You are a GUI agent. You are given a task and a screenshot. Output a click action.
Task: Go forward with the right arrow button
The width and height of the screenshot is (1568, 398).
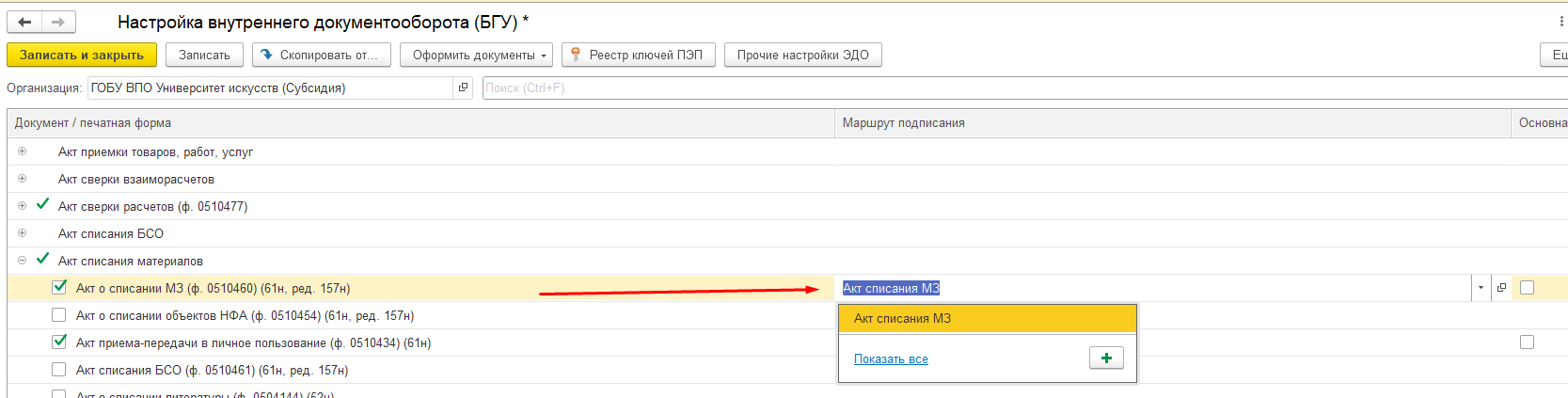[x=58, y=22]
